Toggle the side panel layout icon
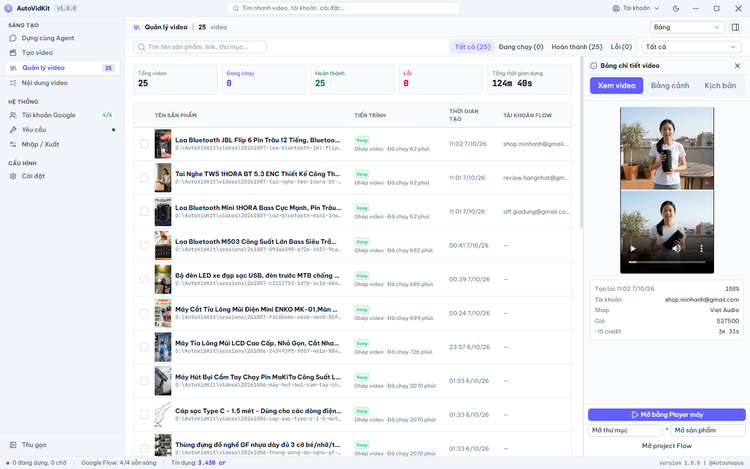Screen dimensions: 750x469 [x=736, y=27]
